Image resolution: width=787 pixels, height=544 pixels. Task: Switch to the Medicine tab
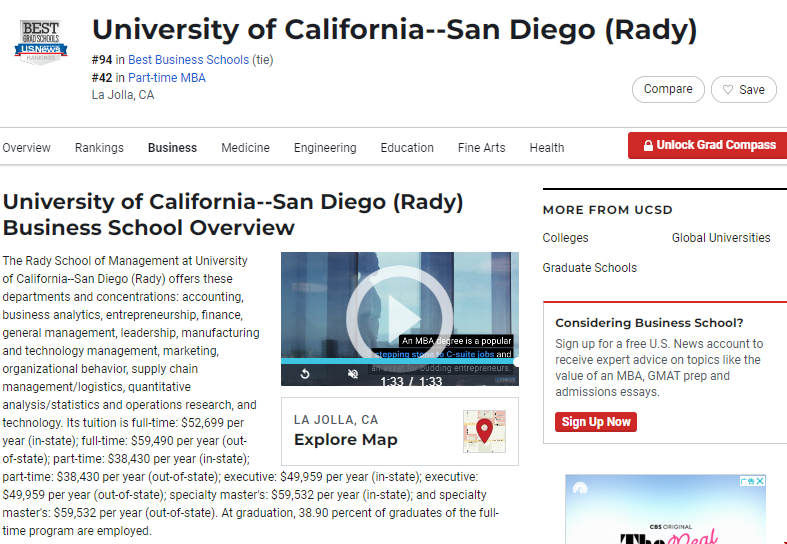(x=245, y=148)
